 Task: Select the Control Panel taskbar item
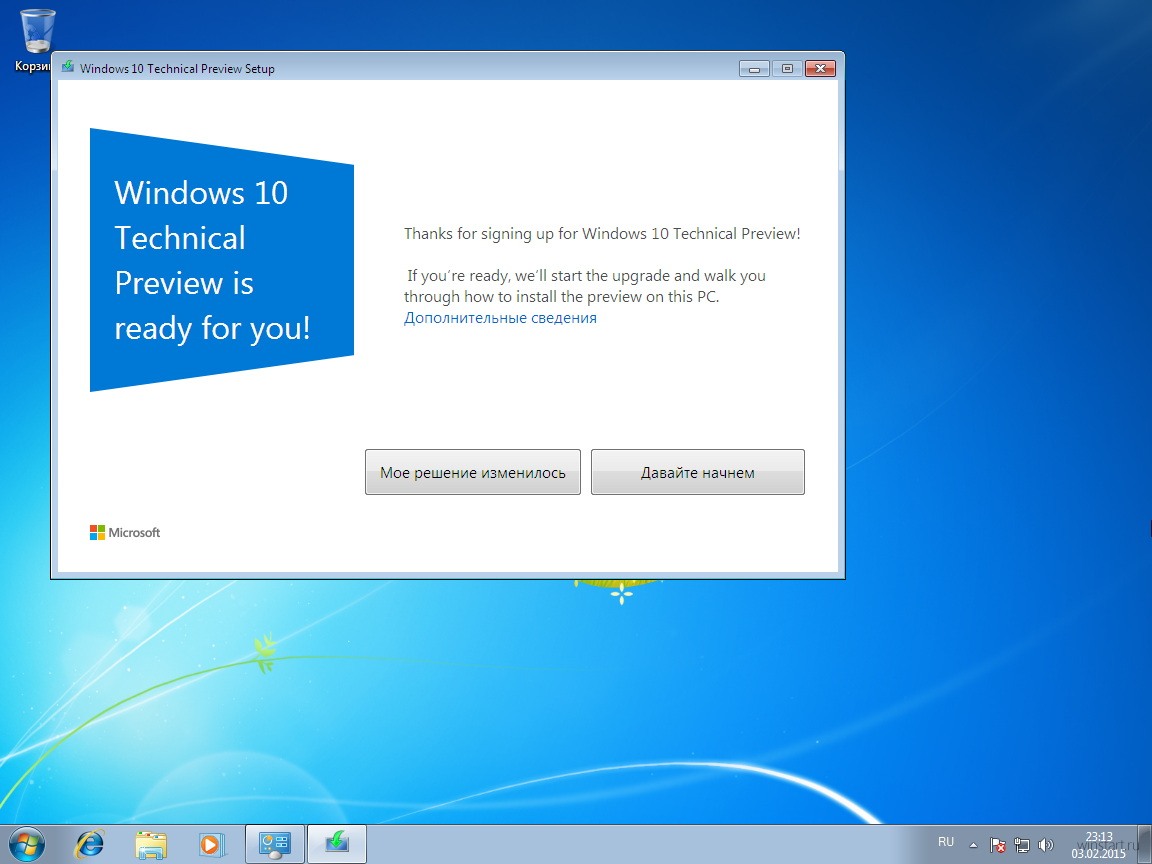(275, 844)
